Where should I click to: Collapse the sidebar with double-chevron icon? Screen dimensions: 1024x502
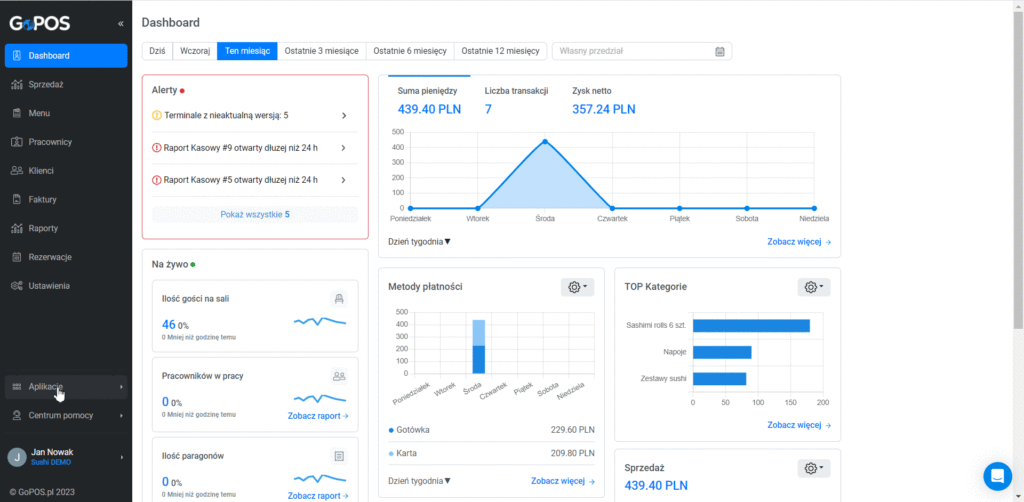pyautogui.click(x=120, y=24)
